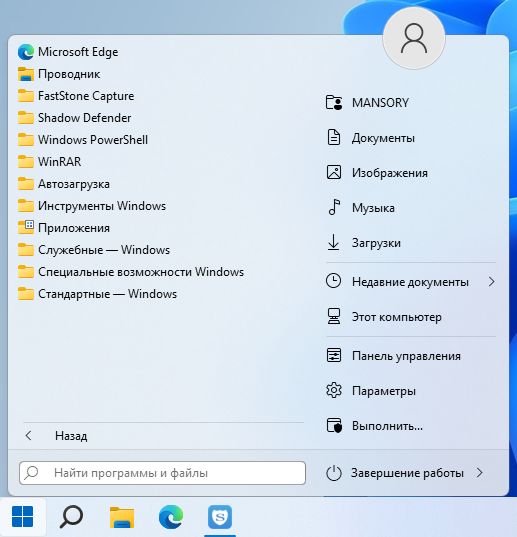Viewport: 517px width, 537px height.
Task: Open the Edge browser in the taskbar
Action: point(171,517)
